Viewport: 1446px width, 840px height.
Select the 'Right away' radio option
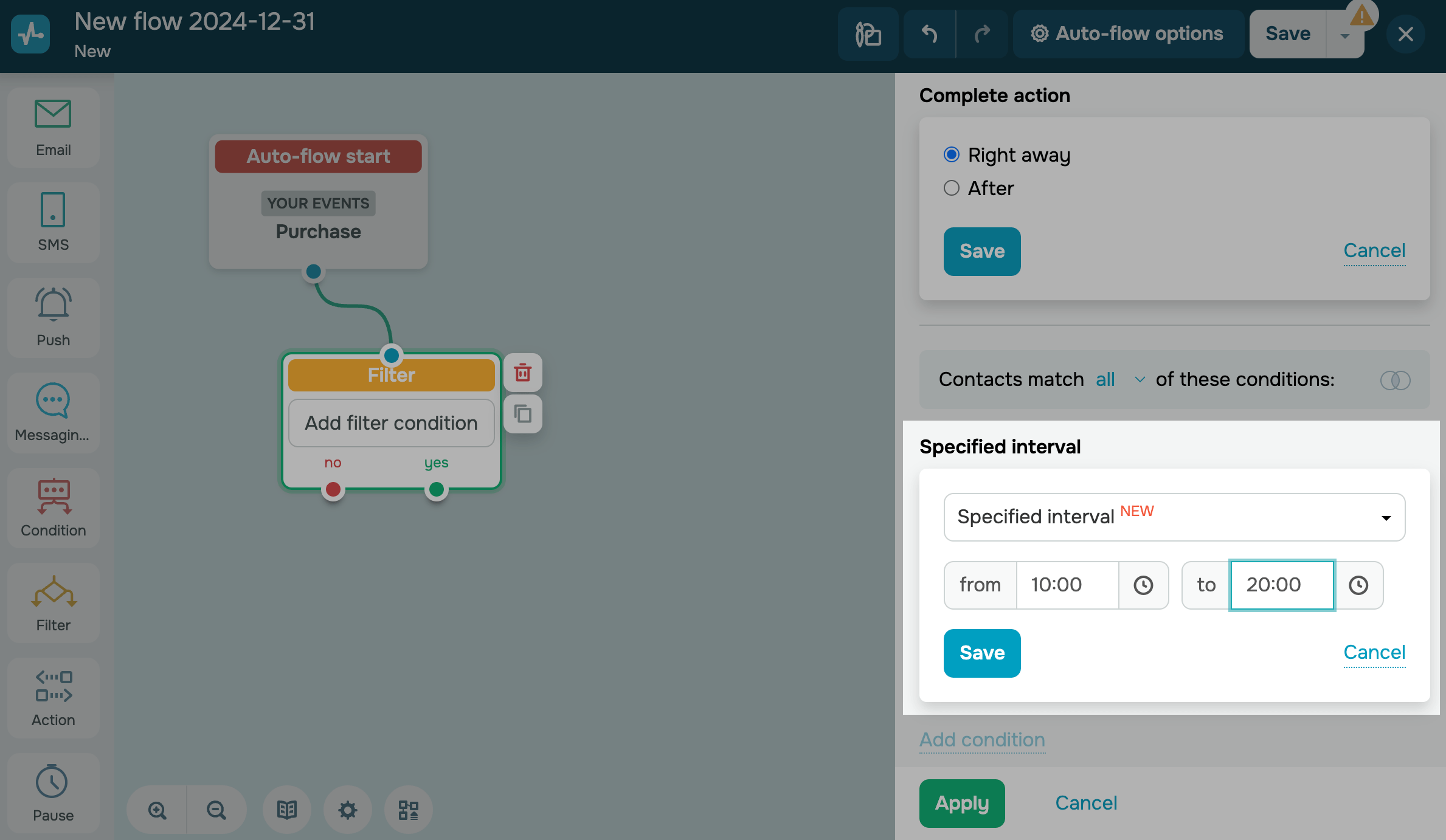[x=952, y=155]
